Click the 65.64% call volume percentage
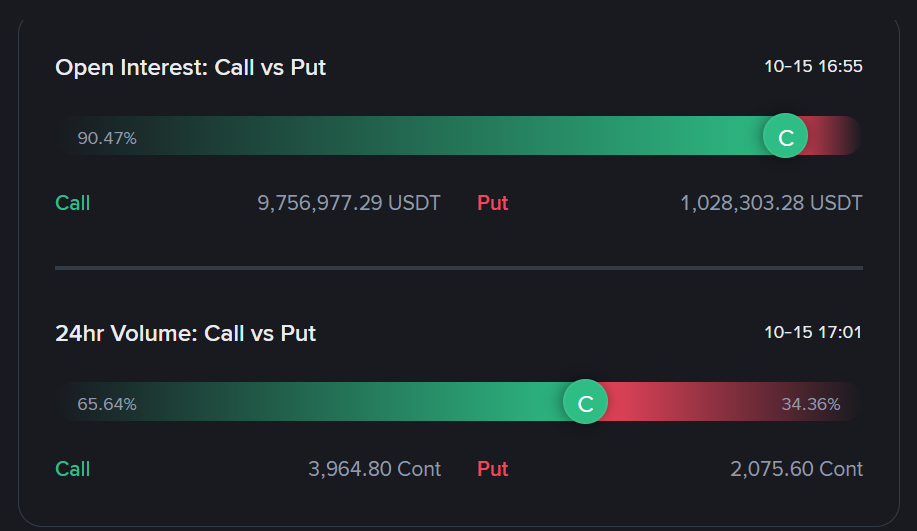Image resolution: width=917 pixels, height=531 pixels. tap(107, 404)
